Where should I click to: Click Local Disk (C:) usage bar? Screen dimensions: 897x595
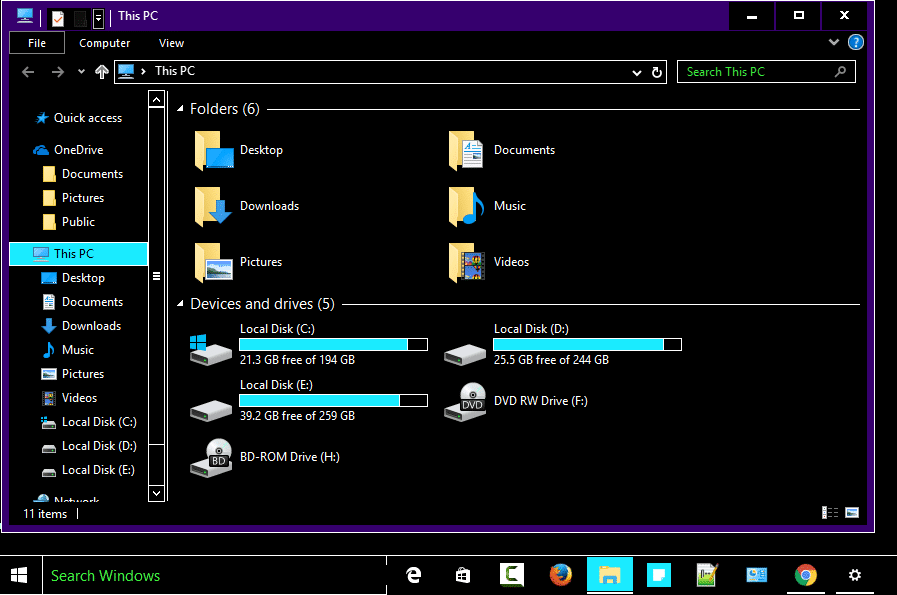point(334,344)
